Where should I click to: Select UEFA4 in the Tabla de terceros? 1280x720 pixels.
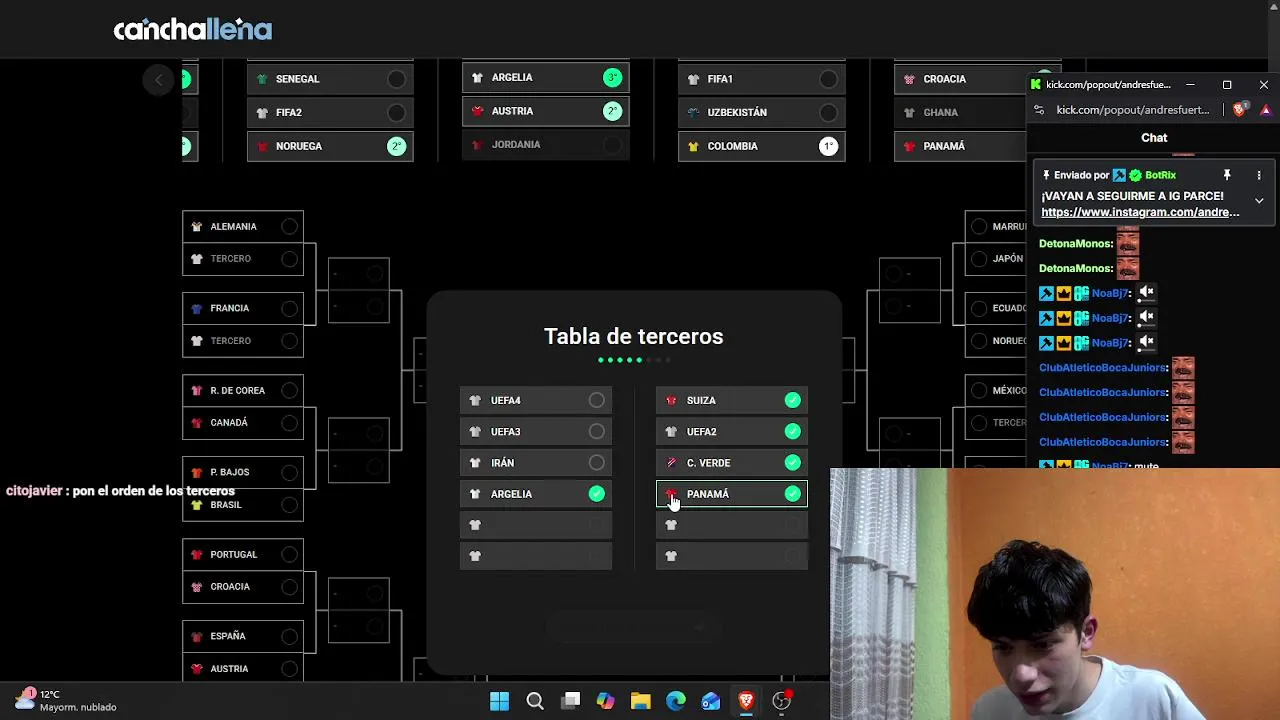pyautogui.click(x=536, y=400)
